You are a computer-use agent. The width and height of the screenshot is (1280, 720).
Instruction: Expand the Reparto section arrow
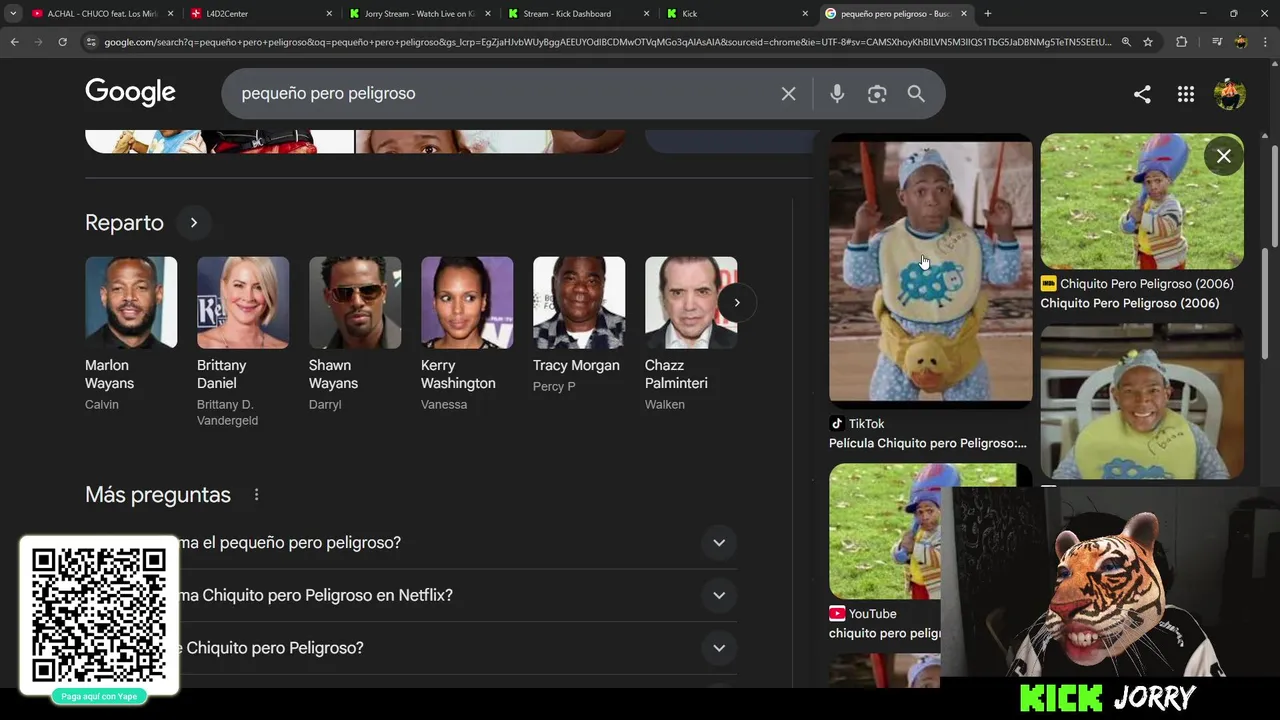point(194,222)
